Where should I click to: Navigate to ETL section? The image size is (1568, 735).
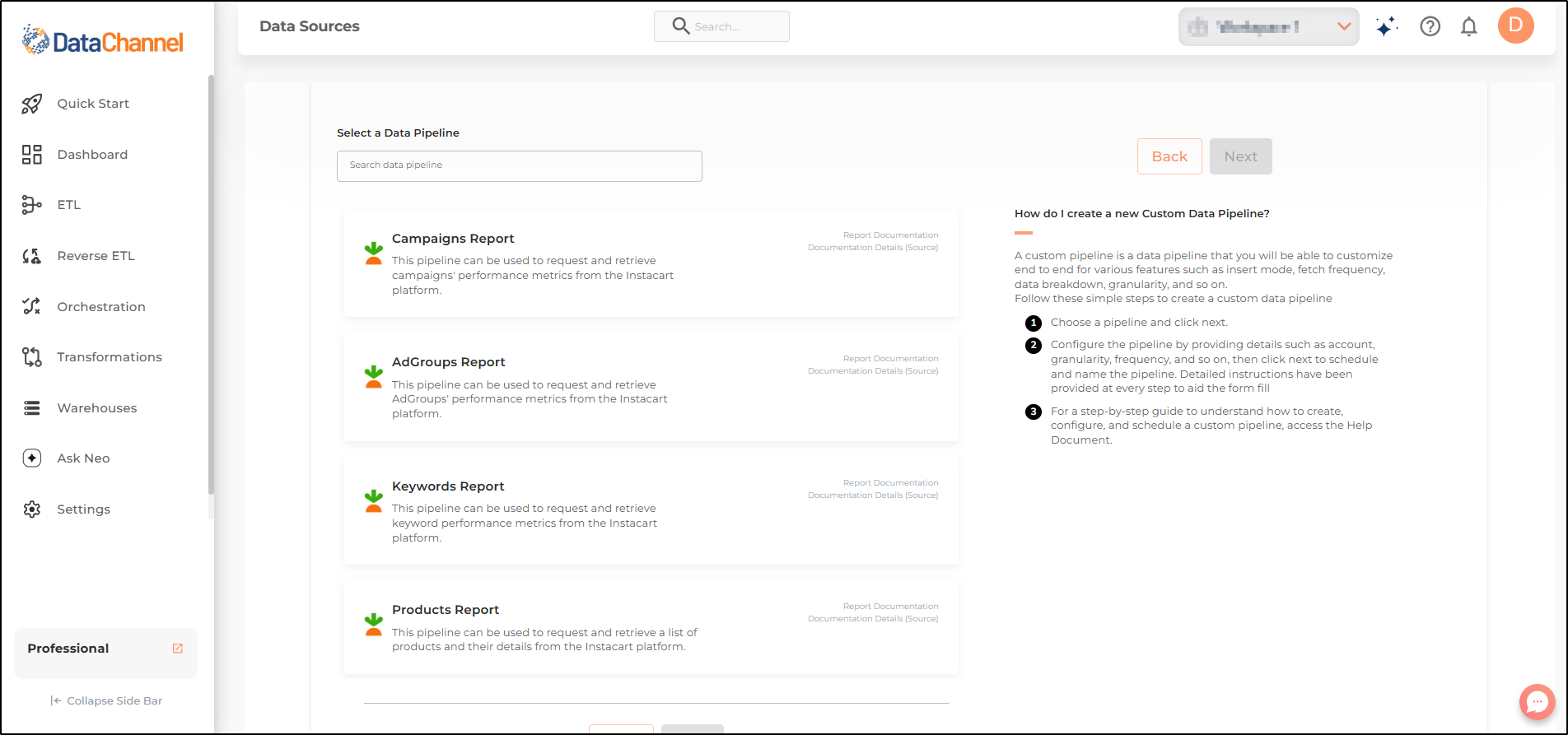pyautogui.click(x=69, y=205)
